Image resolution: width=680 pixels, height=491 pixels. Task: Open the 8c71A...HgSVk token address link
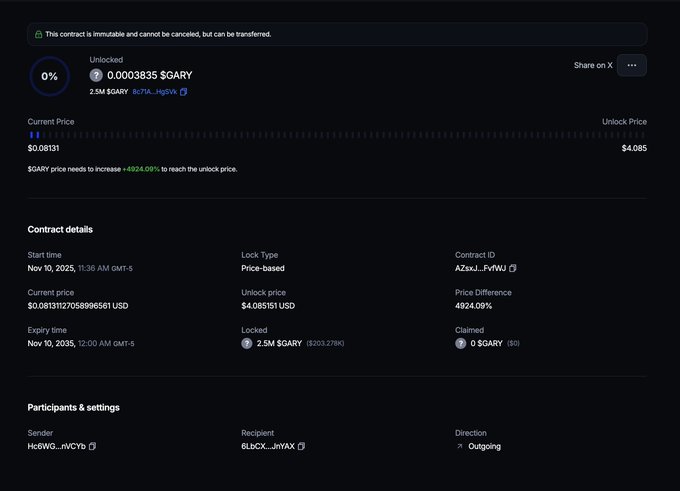pyautogui.click(x=155, y=92)
